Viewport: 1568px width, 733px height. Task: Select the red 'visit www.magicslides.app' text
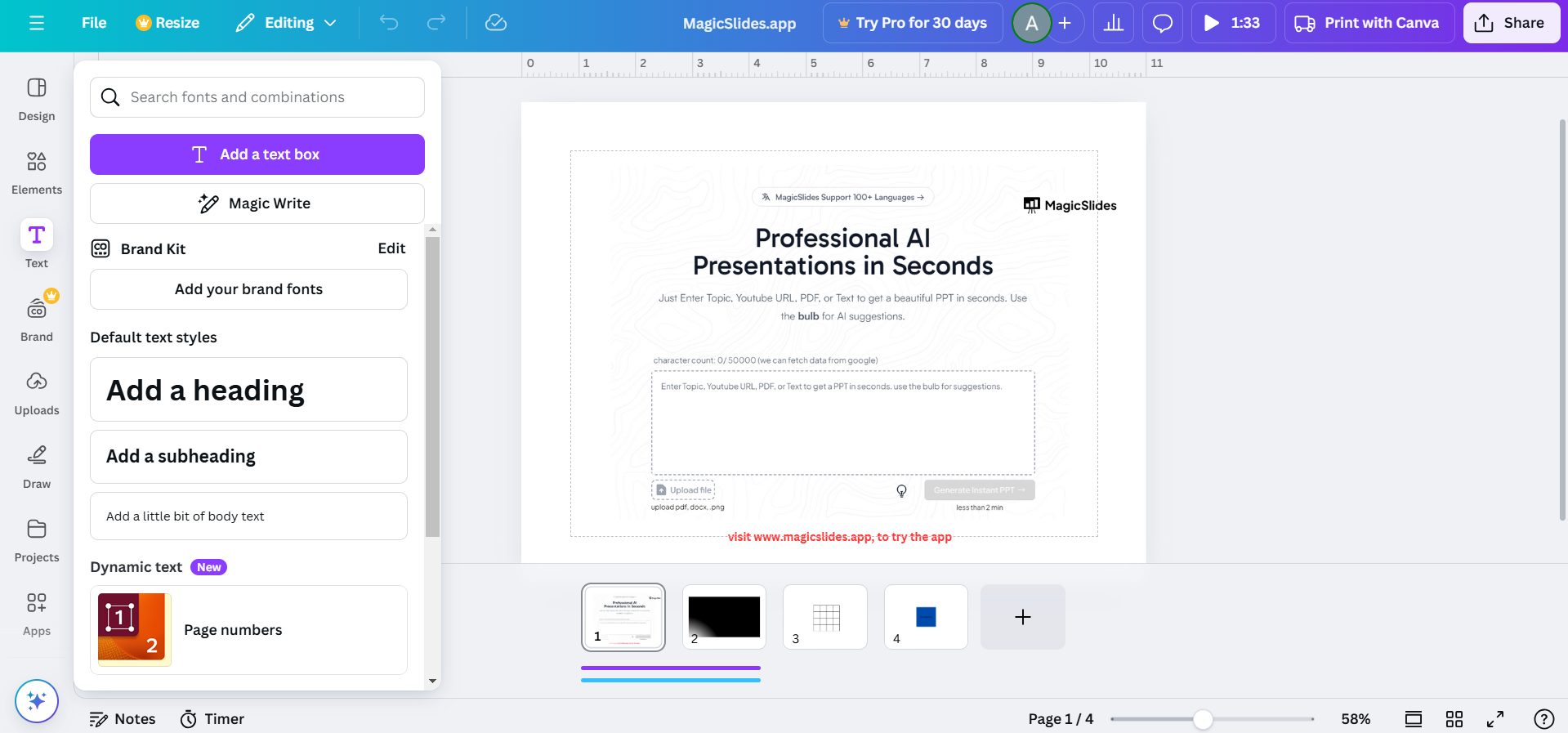coord(840,537)
